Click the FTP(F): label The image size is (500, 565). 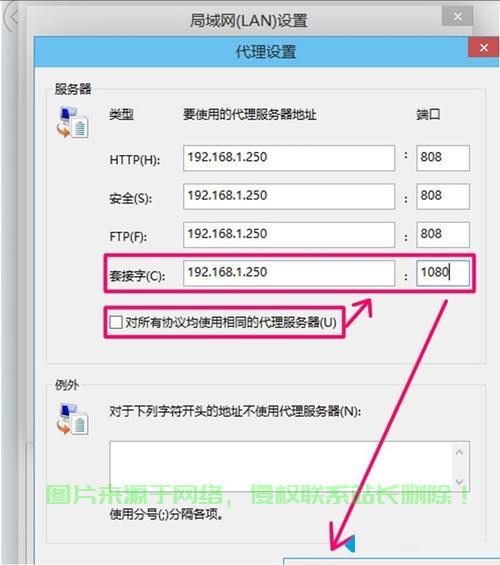pos(128,237)
